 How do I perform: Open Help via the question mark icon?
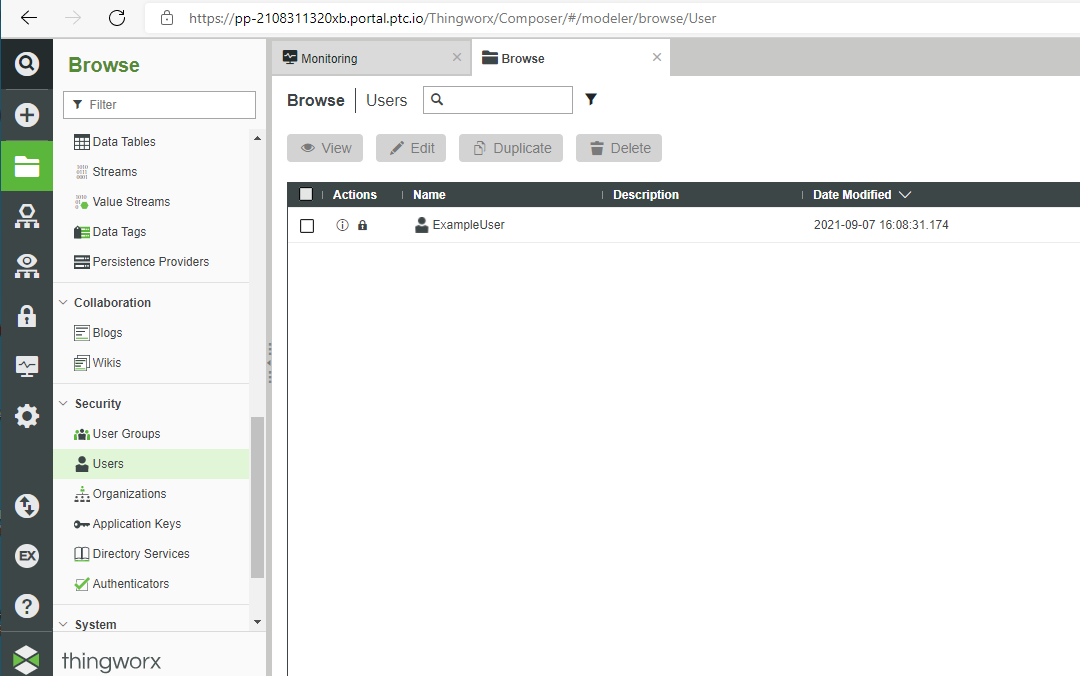click(x=26, y=605)
